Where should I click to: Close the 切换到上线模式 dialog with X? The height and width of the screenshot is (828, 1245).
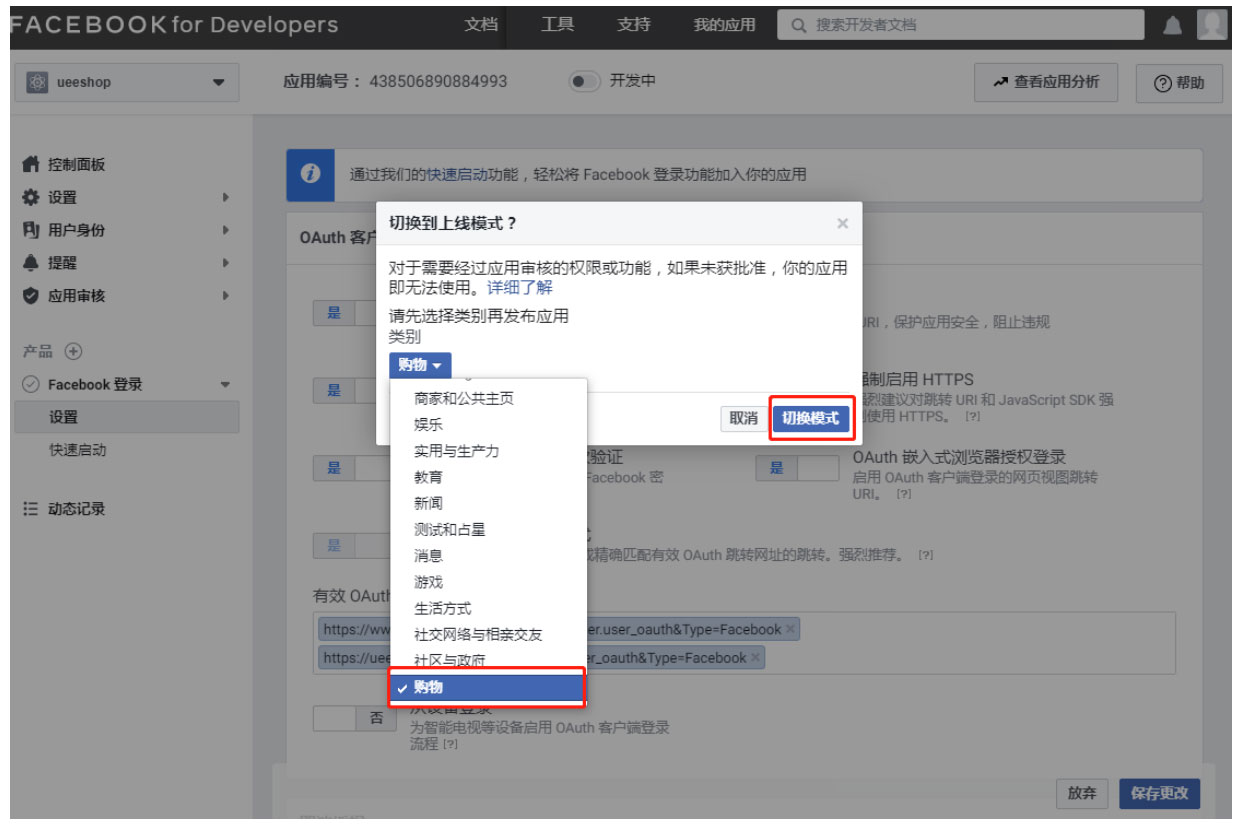click(842, 224)
